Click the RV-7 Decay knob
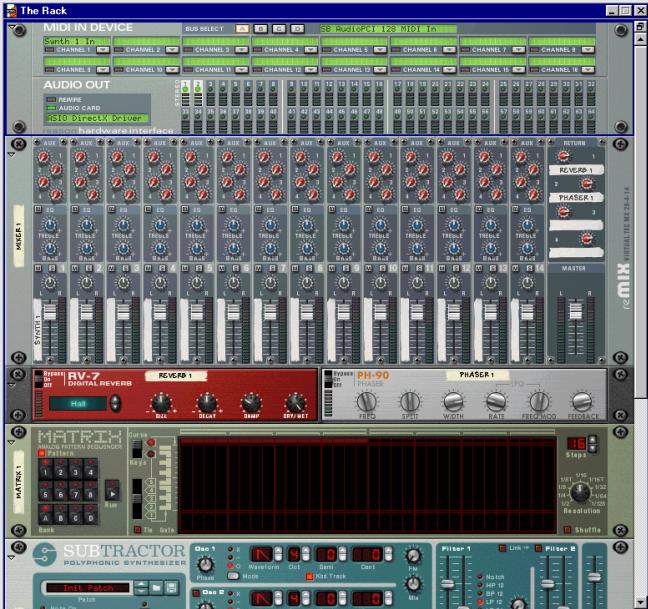The image size is (648, 609). tap(207, 402)
